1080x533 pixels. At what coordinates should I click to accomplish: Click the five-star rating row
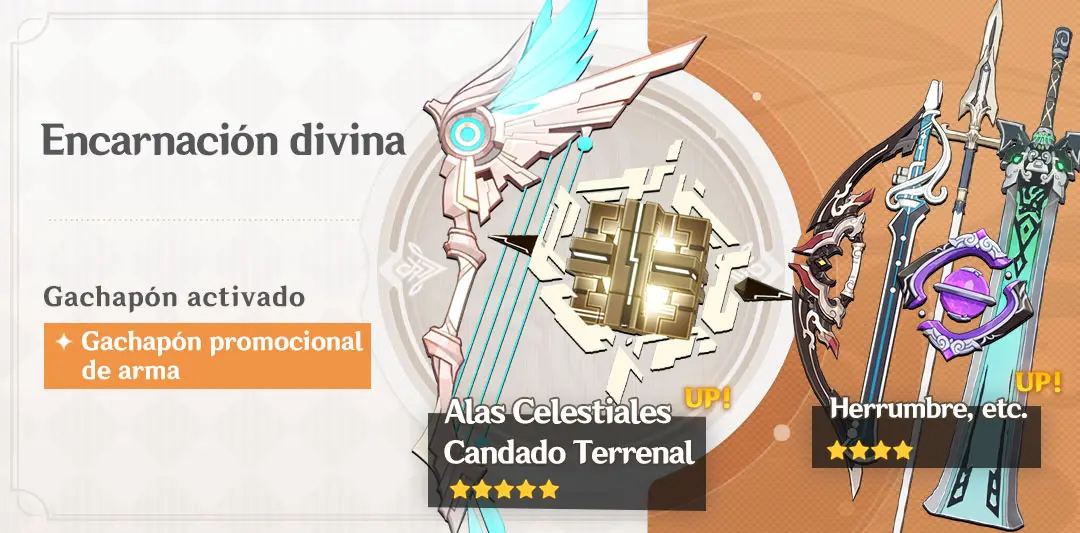coord(505,490)
